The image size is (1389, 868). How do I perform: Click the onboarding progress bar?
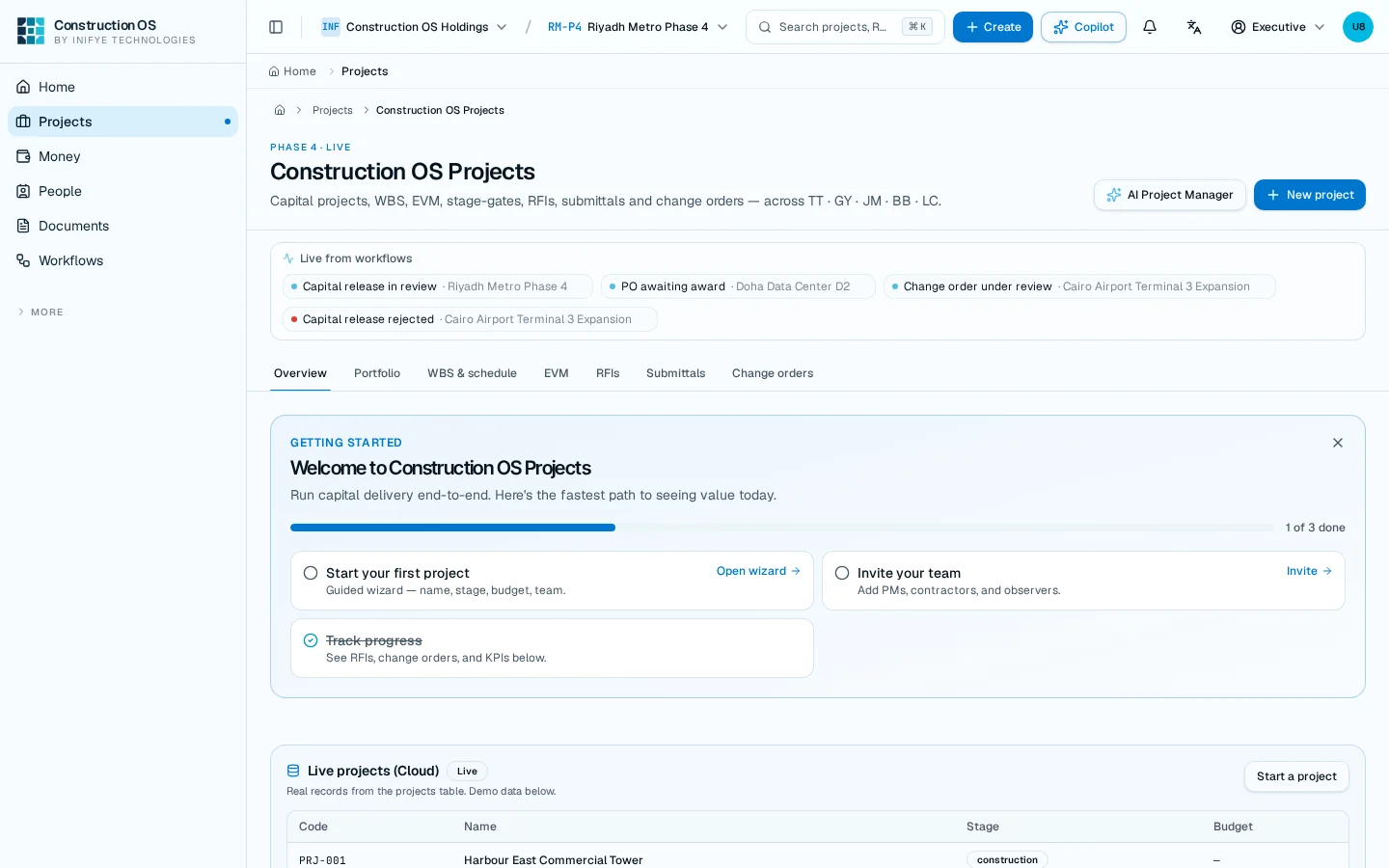tap(781, 528)
